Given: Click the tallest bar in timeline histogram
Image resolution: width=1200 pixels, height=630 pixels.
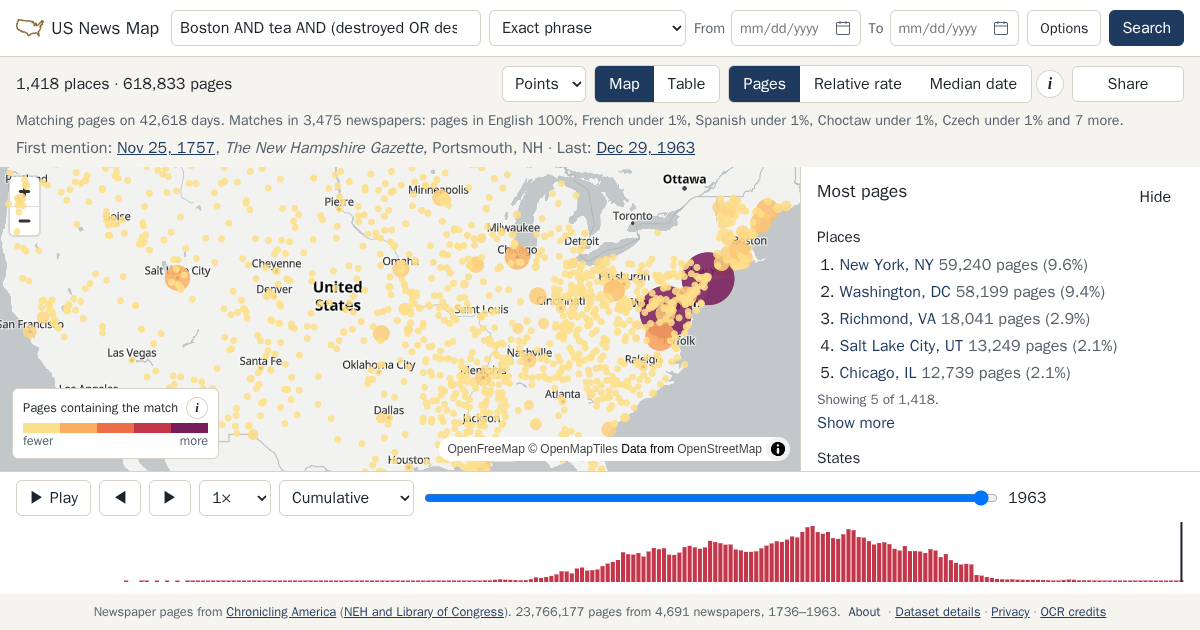Looking at the screenshot, I should 812,554.
